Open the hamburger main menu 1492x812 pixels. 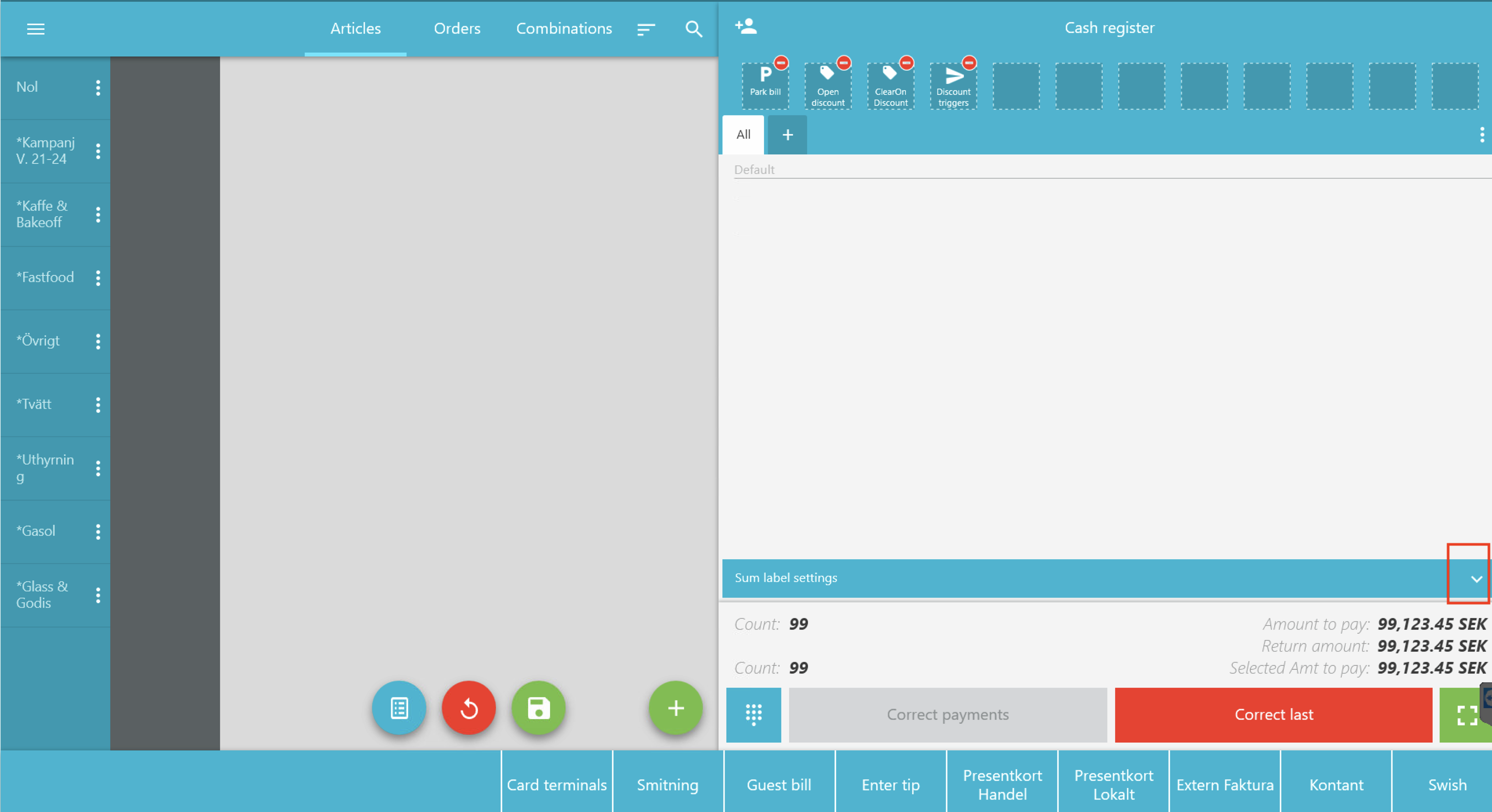click(x=36, y=28)
